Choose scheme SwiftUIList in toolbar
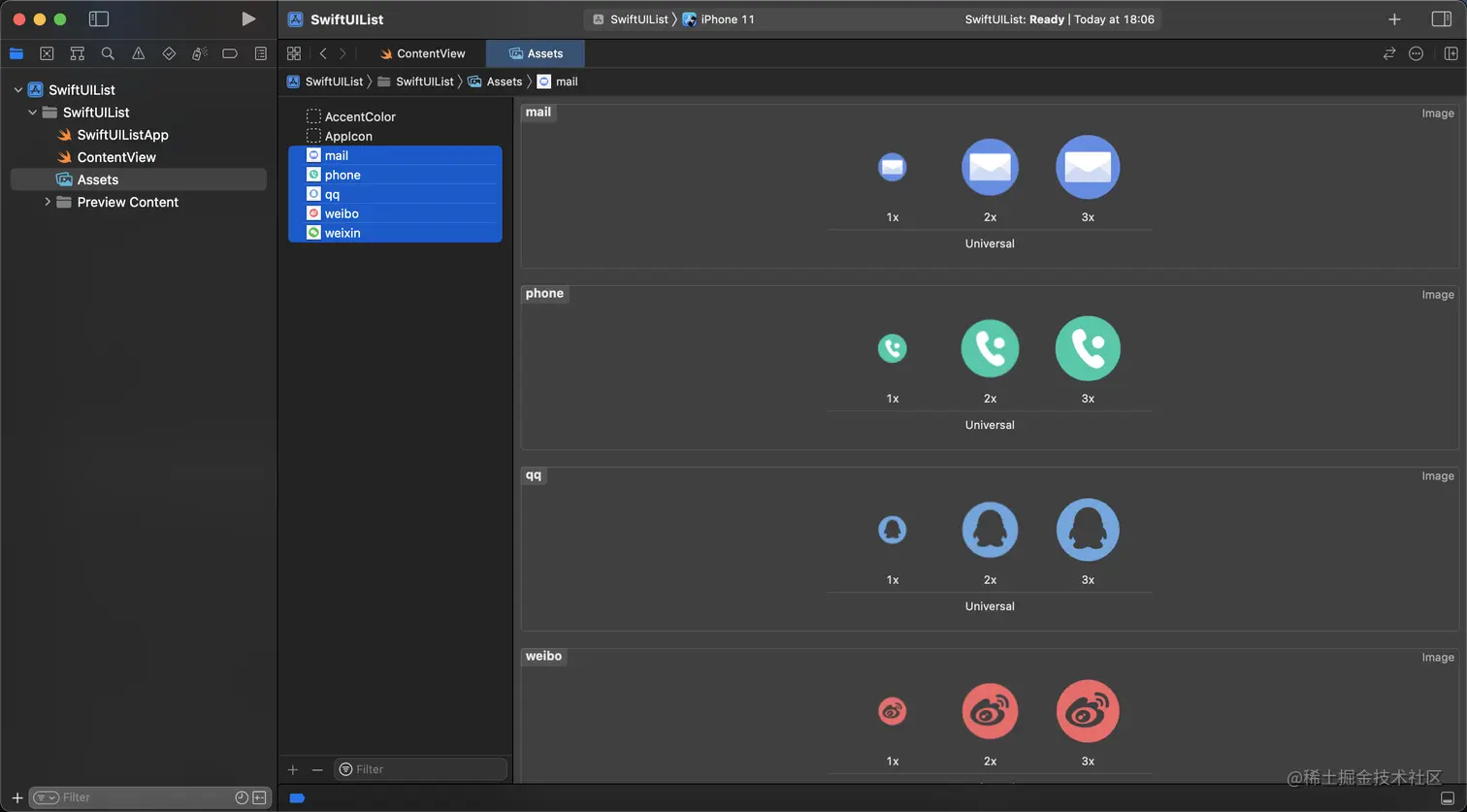The height and width of the screenshot is (812, 1467). pyautogui.click(x=630, y=19)
